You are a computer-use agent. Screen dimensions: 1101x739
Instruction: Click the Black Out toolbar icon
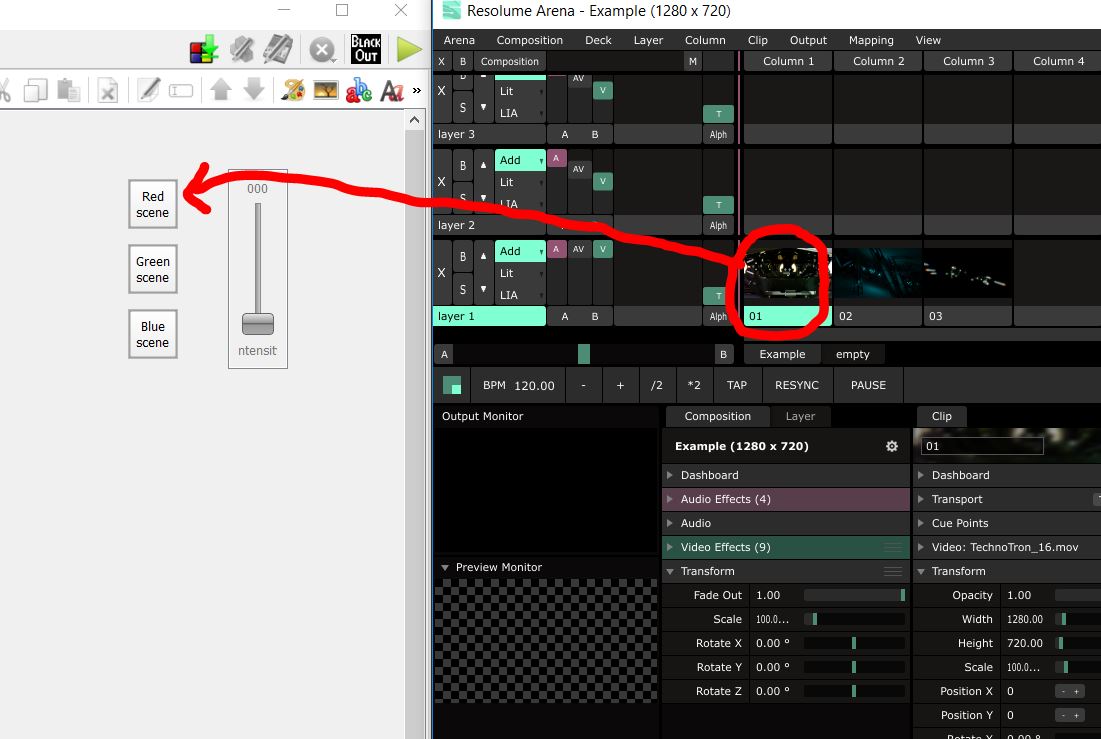(x=366, y=49)
